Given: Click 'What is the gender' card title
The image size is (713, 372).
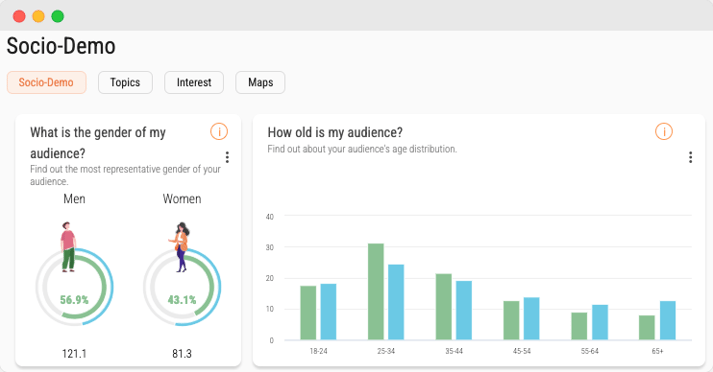Looking at the screenshot, I should click(x=98, y=143).
